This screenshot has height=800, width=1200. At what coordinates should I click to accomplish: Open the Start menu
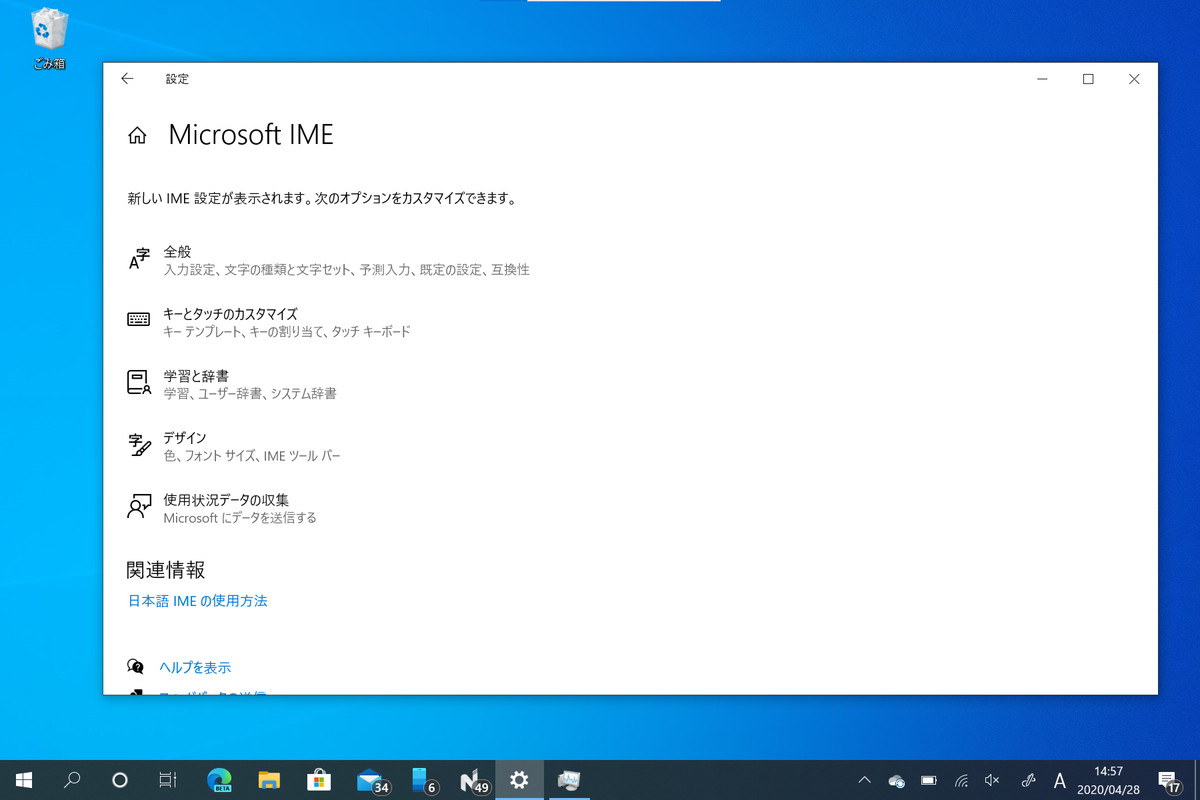22,779
